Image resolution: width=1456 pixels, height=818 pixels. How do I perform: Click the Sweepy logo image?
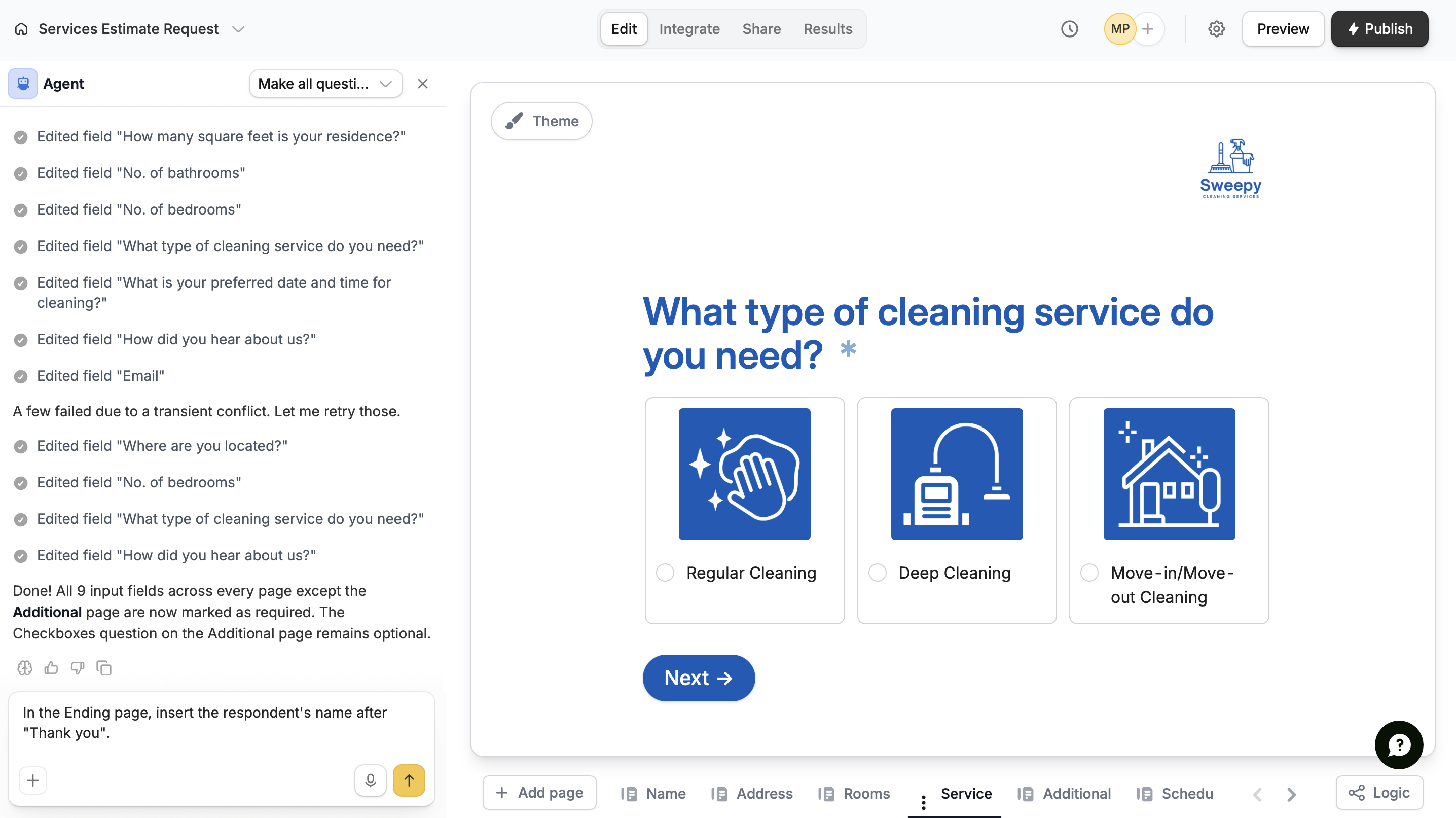pyautogui.click(x=1230, y=168)
